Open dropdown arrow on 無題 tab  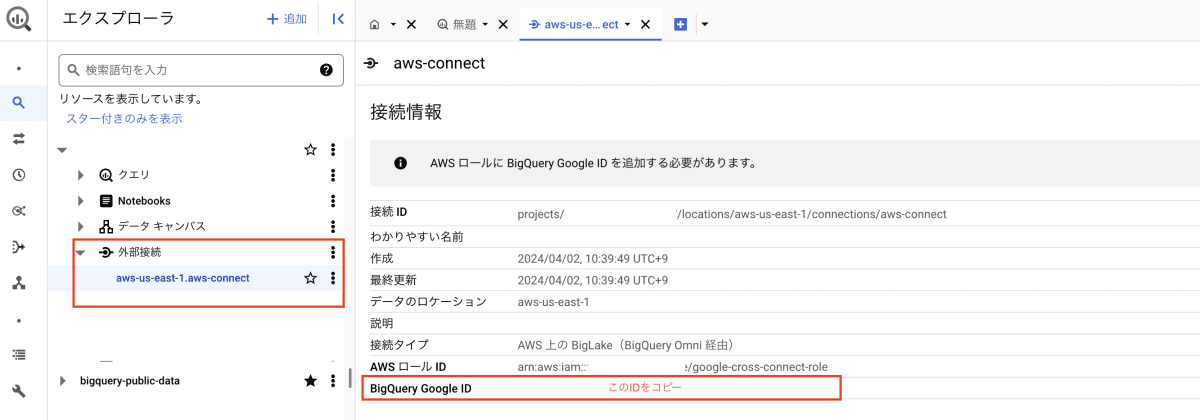coord(485,24)
